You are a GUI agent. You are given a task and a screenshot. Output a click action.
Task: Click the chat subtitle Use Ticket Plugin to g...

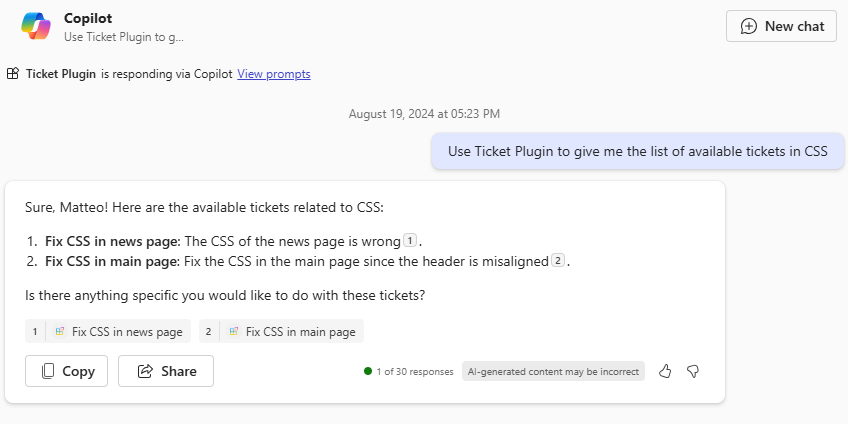[x=124, y=37]
